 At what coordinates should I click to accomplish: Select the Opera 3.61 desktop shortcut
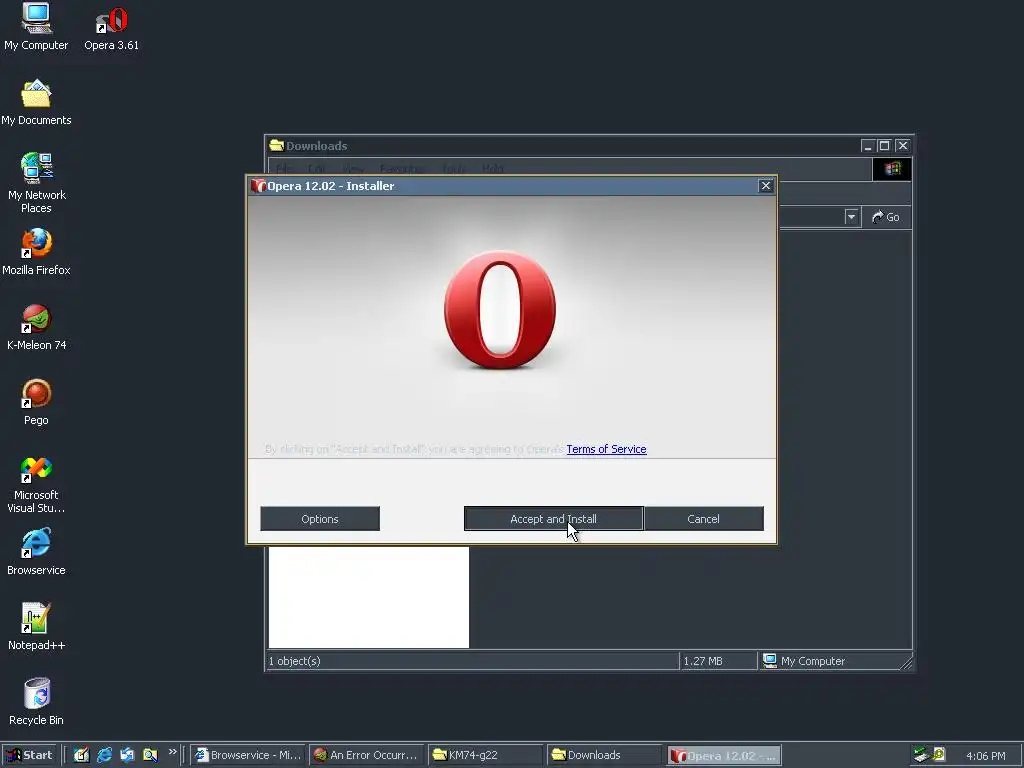click(111, 29)
